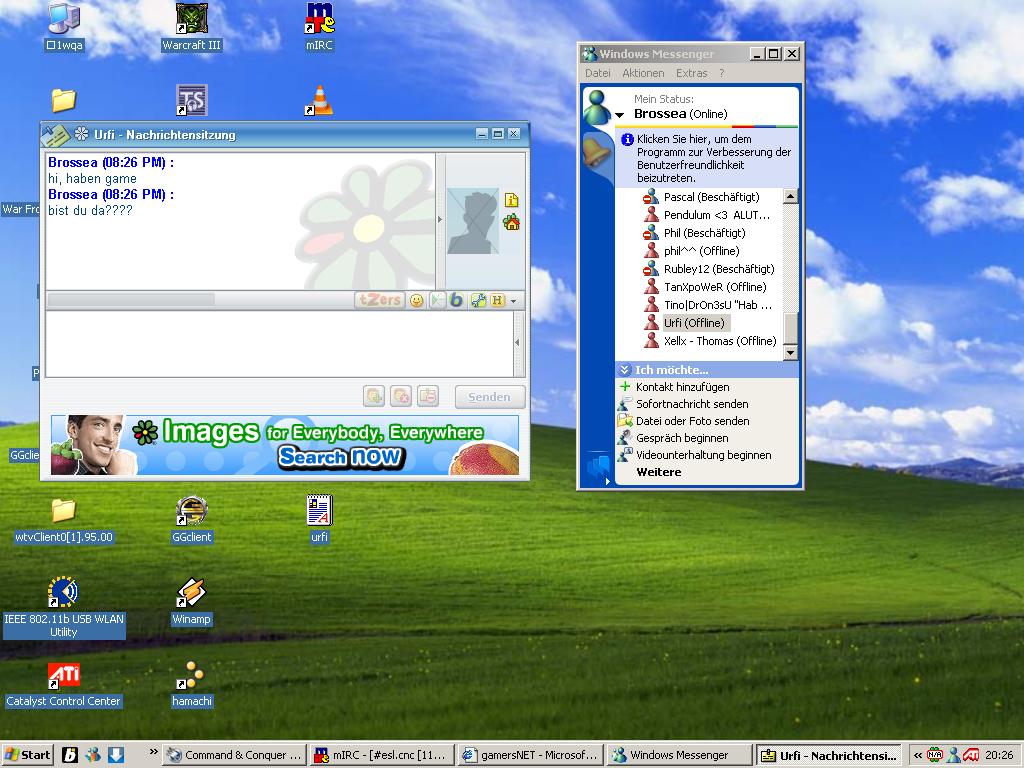Expand hidden Quick Launch icons chevron
Screen dimensions: 1024x768
(153, 752)
